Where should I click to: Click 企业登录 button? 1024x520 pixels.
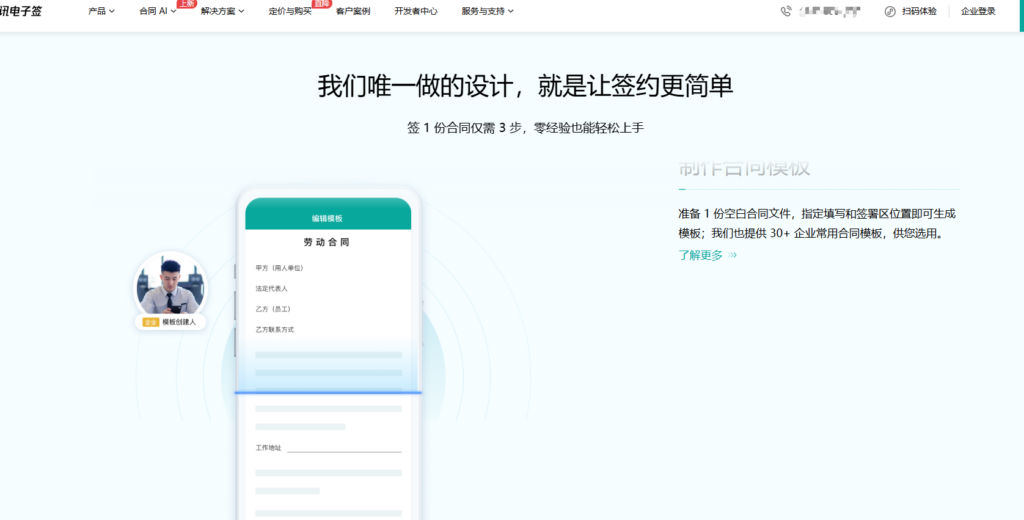click(x=978, y=11)
